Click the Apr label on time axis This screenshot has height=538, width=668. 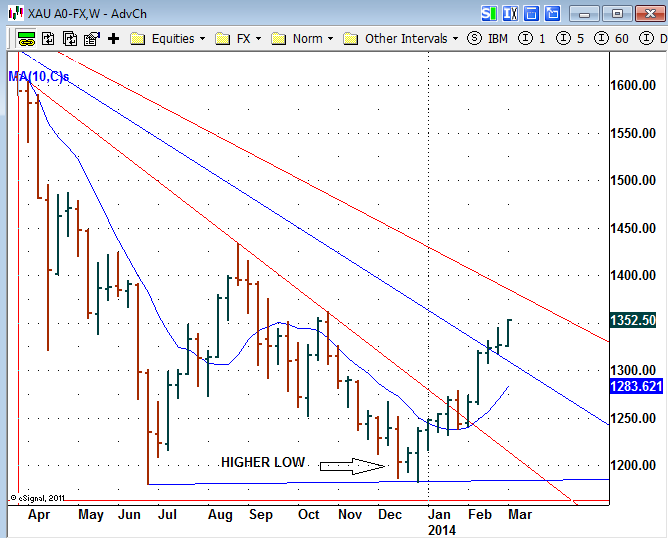(x=39, y=515)
